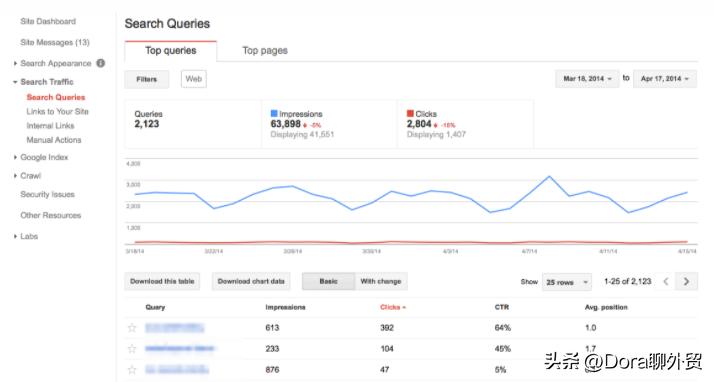This screenshot has height=382, width=714.
Task: Select the Basic view toggle
Action: pos(328,281)
